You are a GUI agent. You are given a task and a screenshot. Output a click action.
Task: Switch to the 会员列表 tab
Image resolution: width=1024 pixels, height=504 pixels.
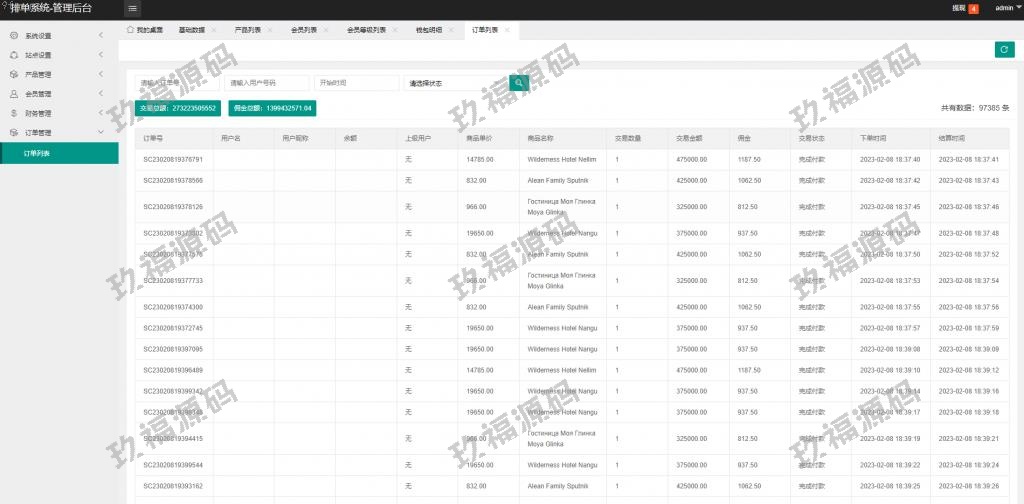click(x=303, y=30)
